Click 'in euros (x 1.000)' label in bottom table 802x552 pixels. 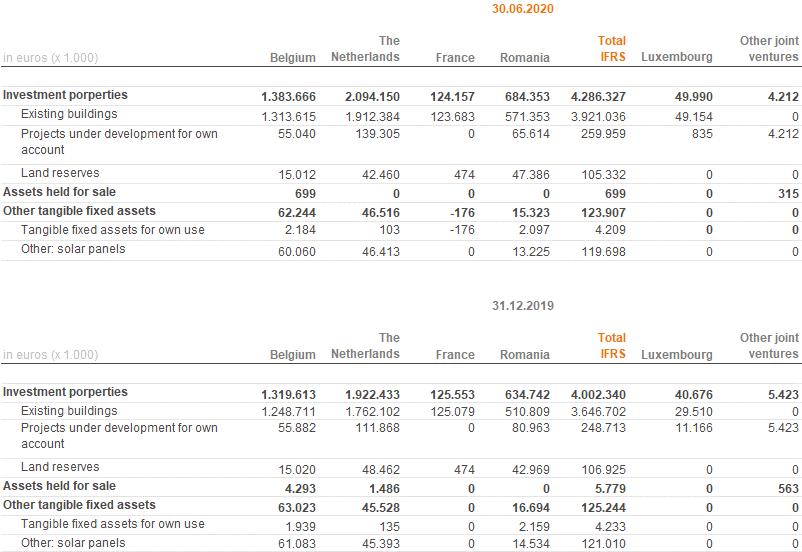pos(50,354)
